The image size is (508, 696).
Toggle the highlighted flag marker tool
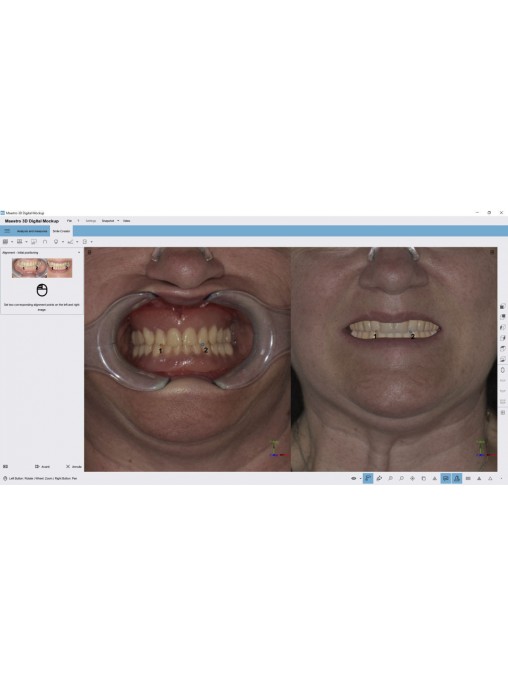point(368,478)
